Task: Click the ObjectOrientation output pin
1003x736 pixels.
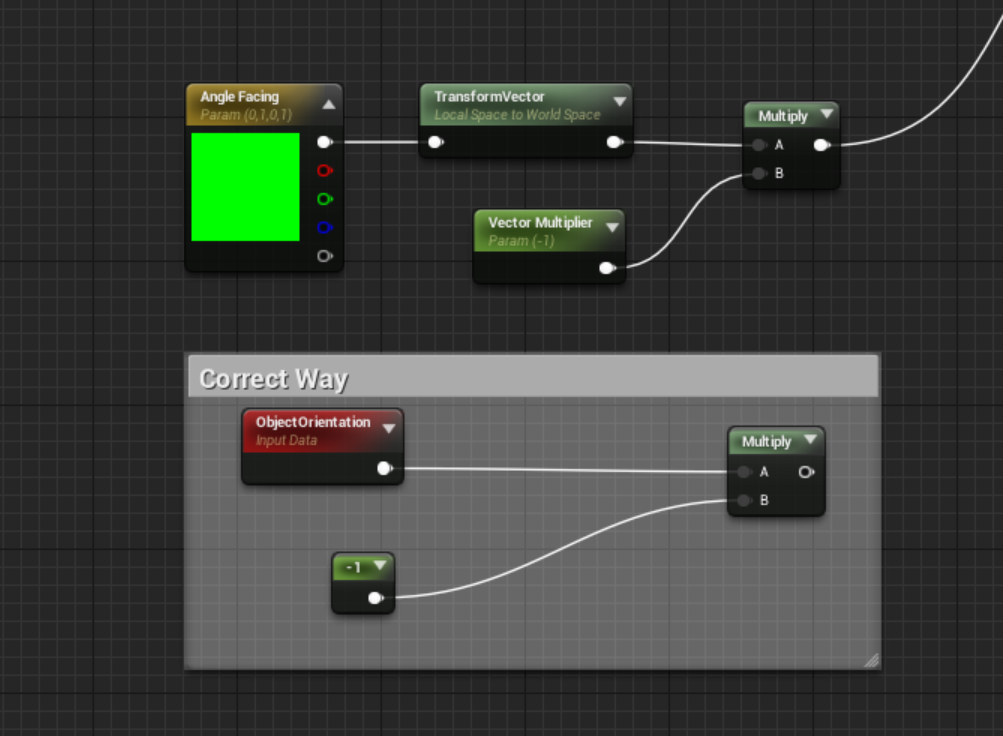Action: pos(384,468)
